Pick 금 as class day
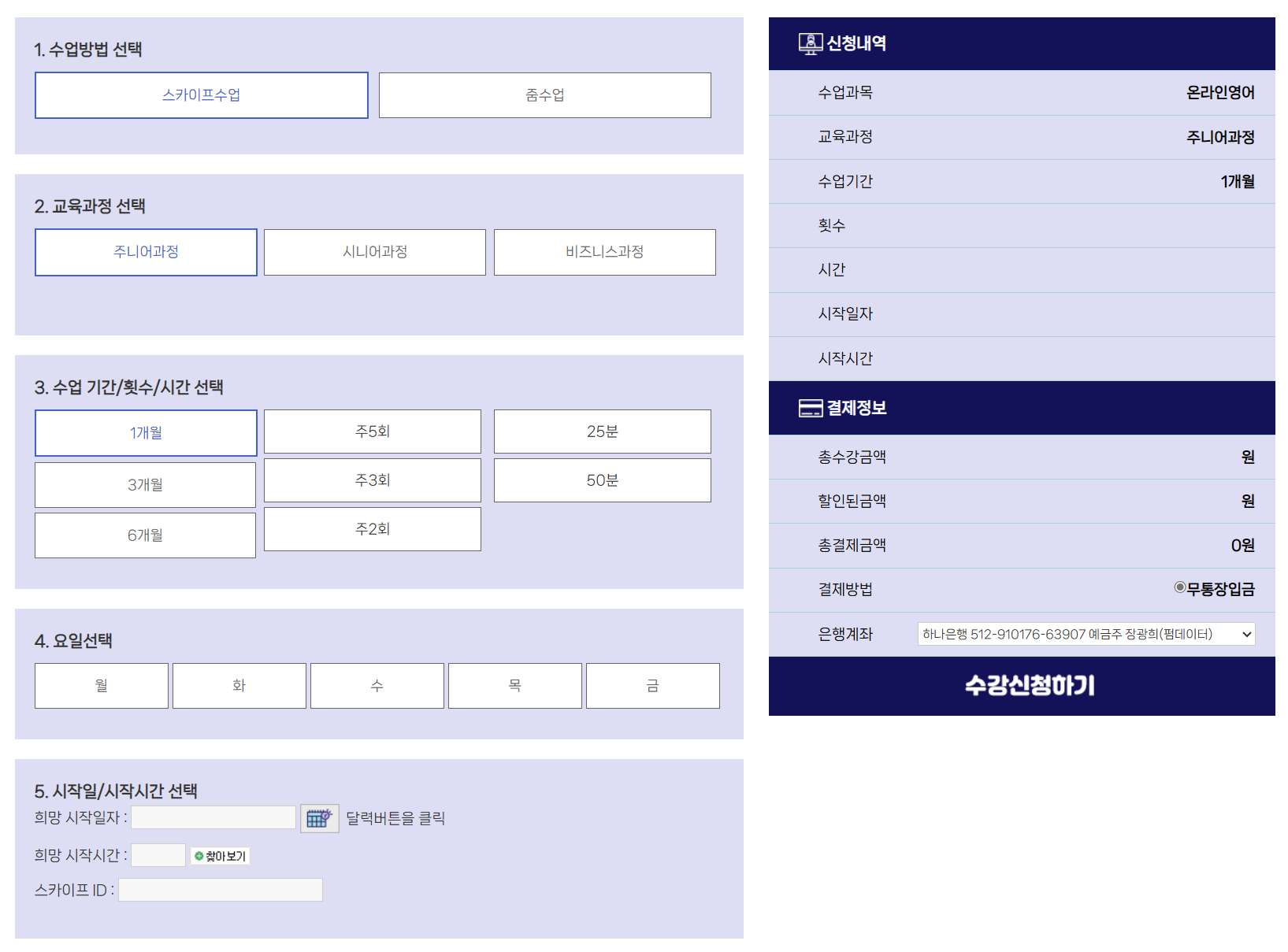 [x=652, y=686]
